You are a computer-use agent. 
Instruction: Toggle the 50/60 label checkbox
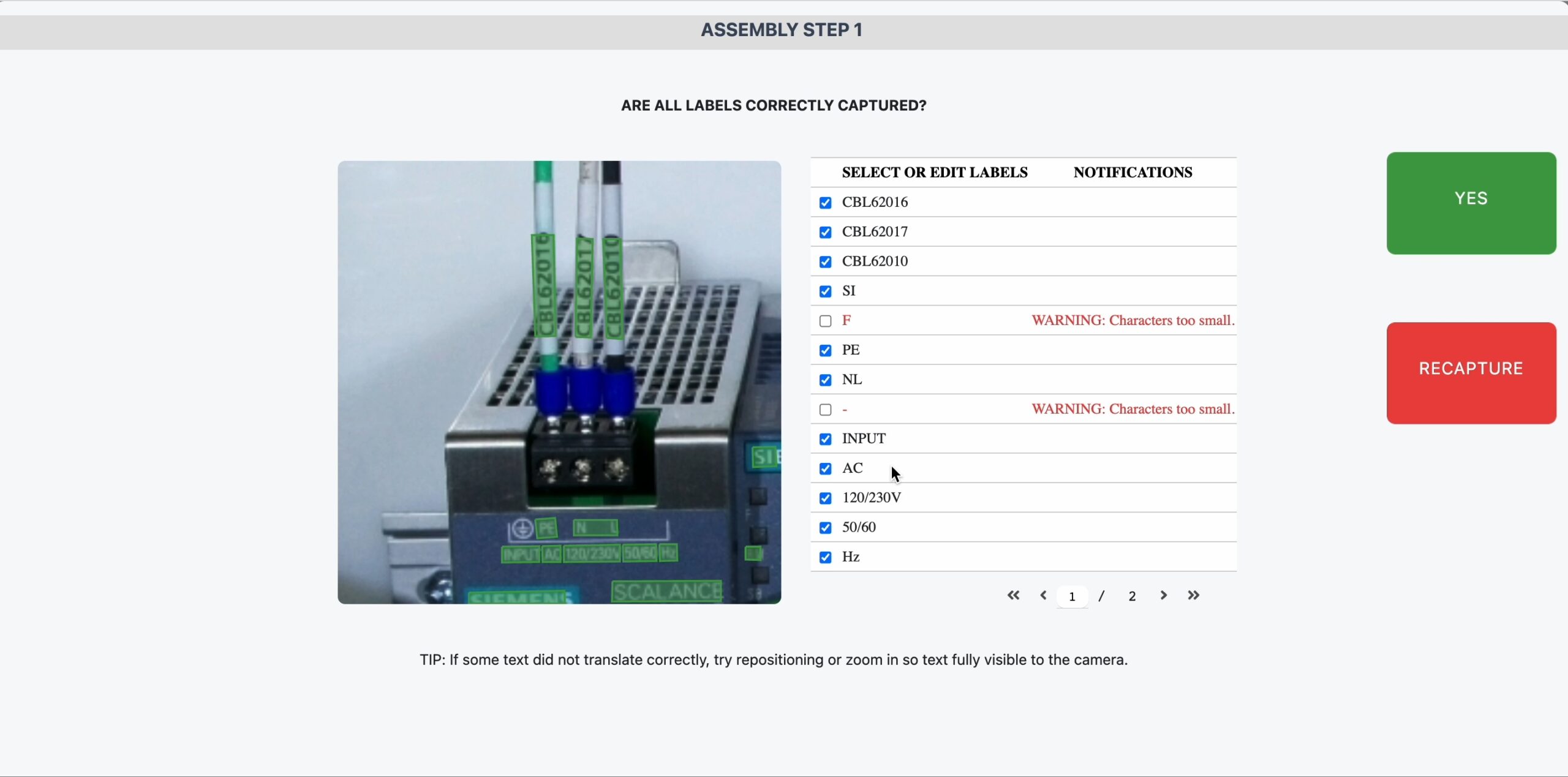coord(825,528)
